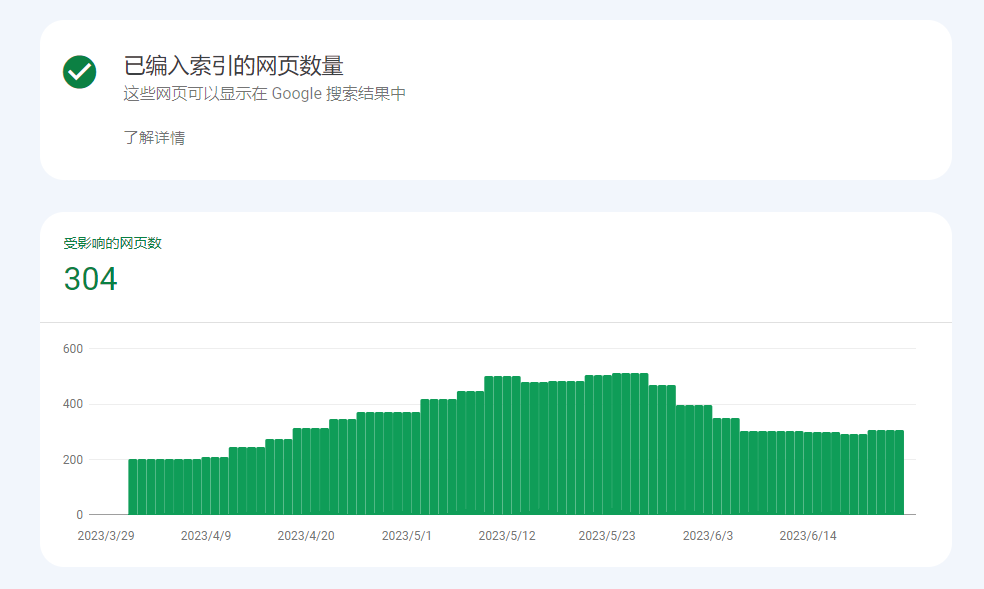Image resolution: width=984 pixels, height=589 pixels.
Task: Click the rightmost green bar in chart
Action: (899, 472)
